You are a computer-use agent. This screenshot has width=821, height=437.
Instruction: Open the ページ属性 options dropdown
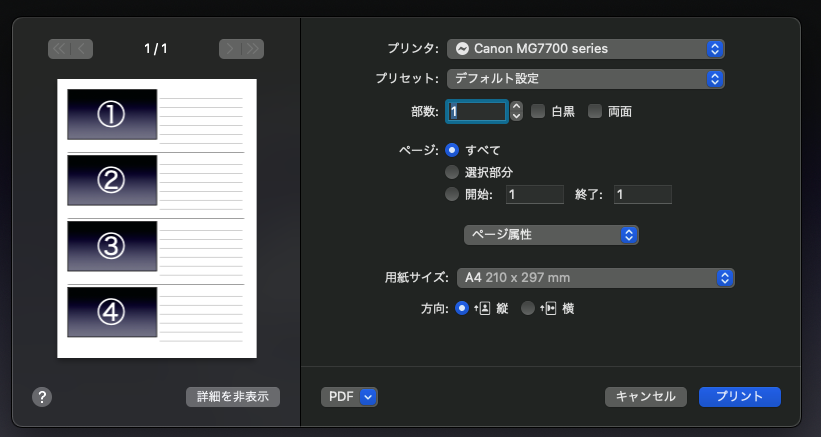551,235
